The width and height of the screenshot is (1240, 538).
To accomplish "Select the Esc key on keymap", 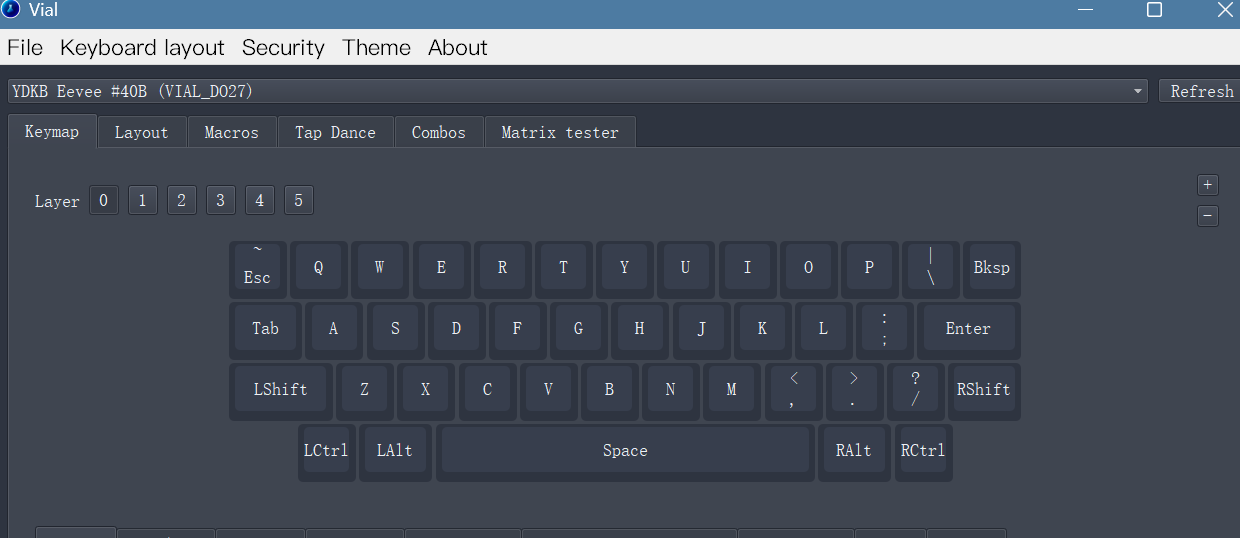I will coord(258,269).
